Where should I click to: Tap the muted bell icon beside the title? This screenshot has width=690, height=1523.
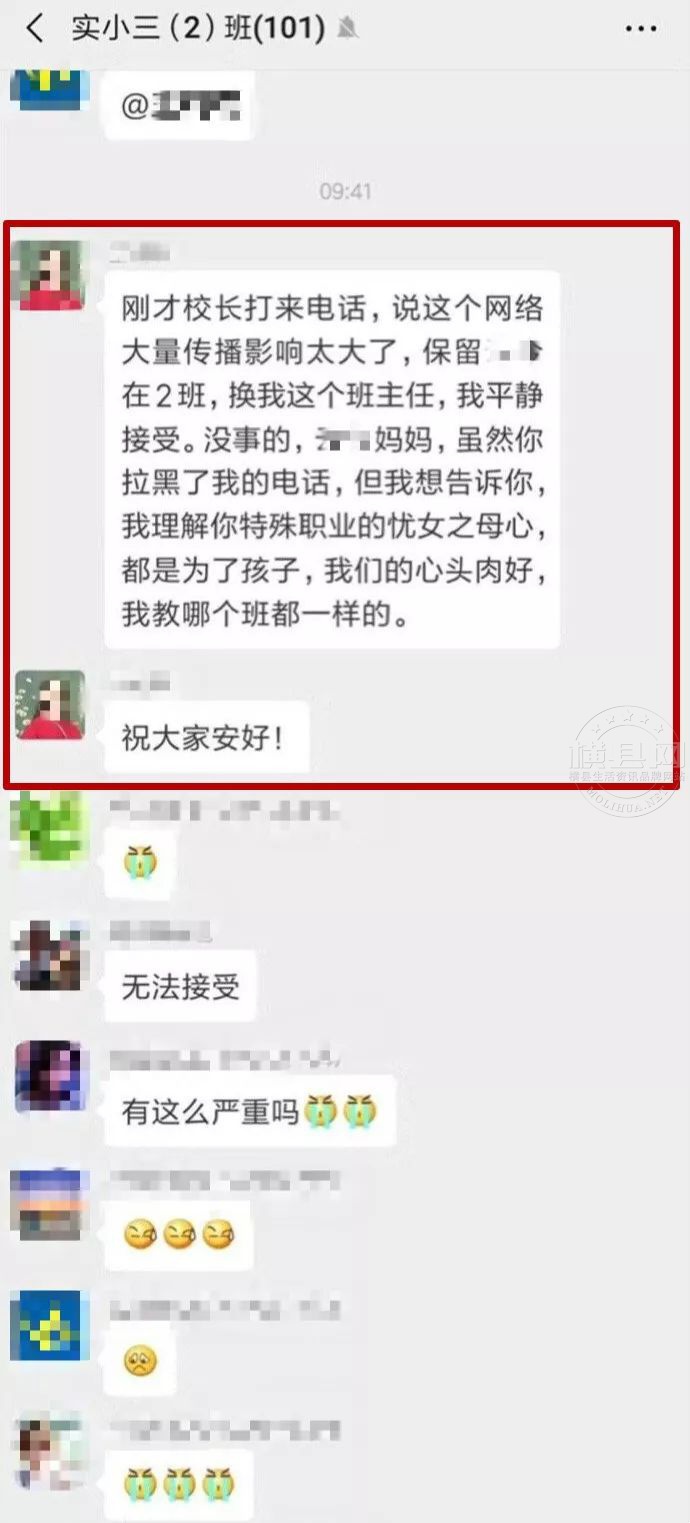coord(347,29)
